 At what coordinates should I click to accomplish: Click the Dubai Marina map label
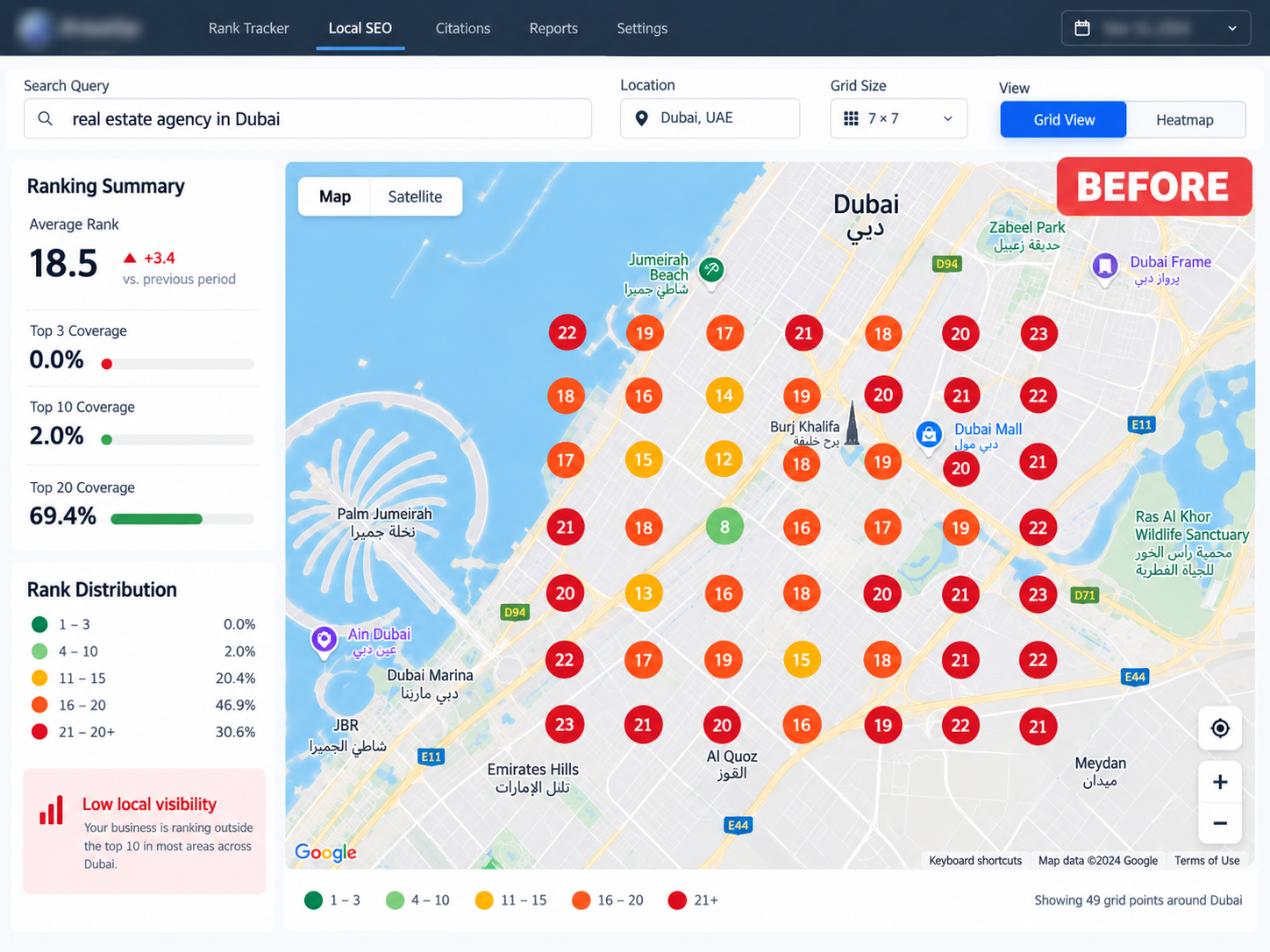[430, 684]
